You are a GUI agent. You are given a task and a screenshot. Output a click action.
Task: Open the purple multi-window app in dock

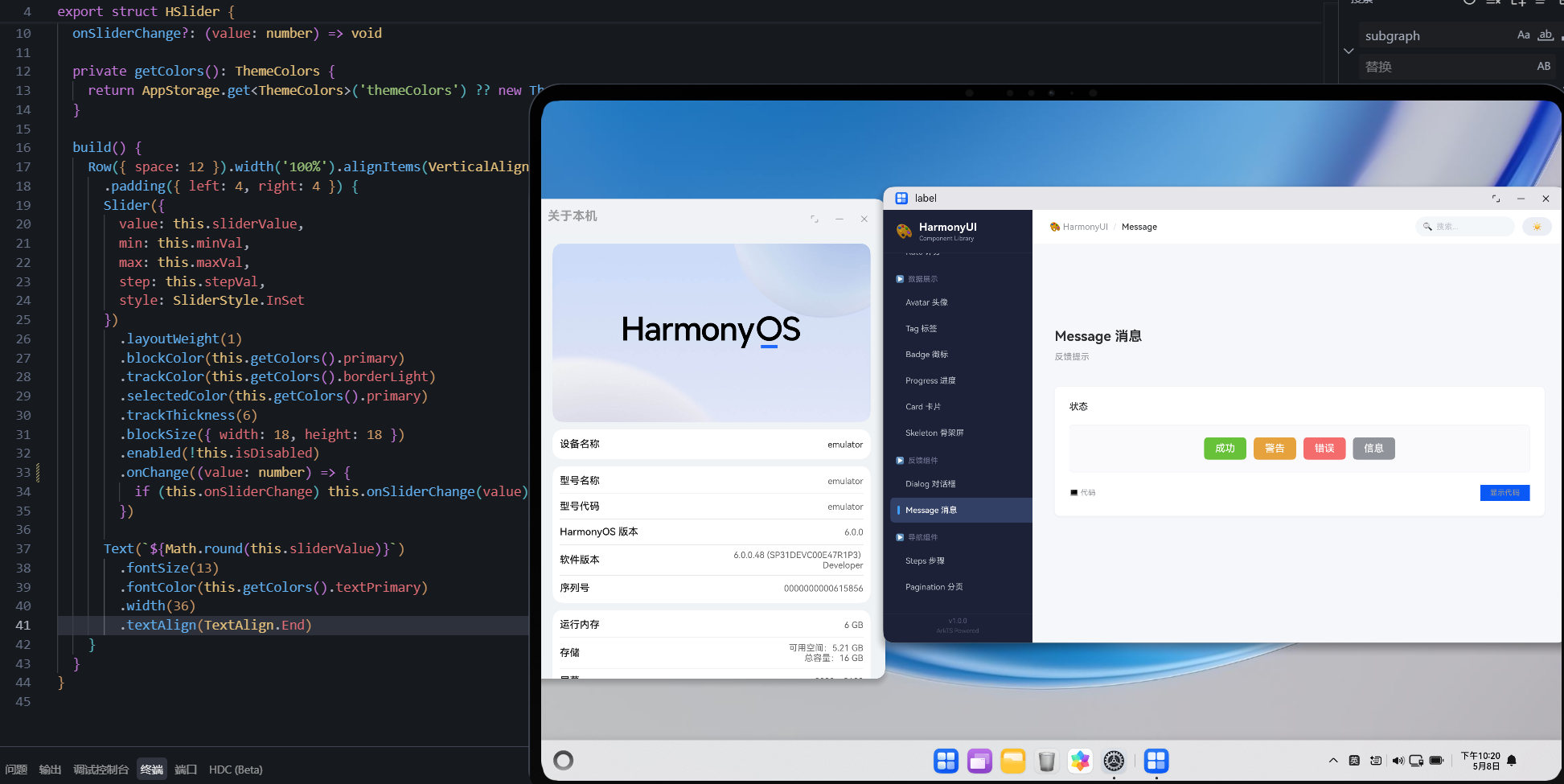pyautogui.click(x=979, y=761)
